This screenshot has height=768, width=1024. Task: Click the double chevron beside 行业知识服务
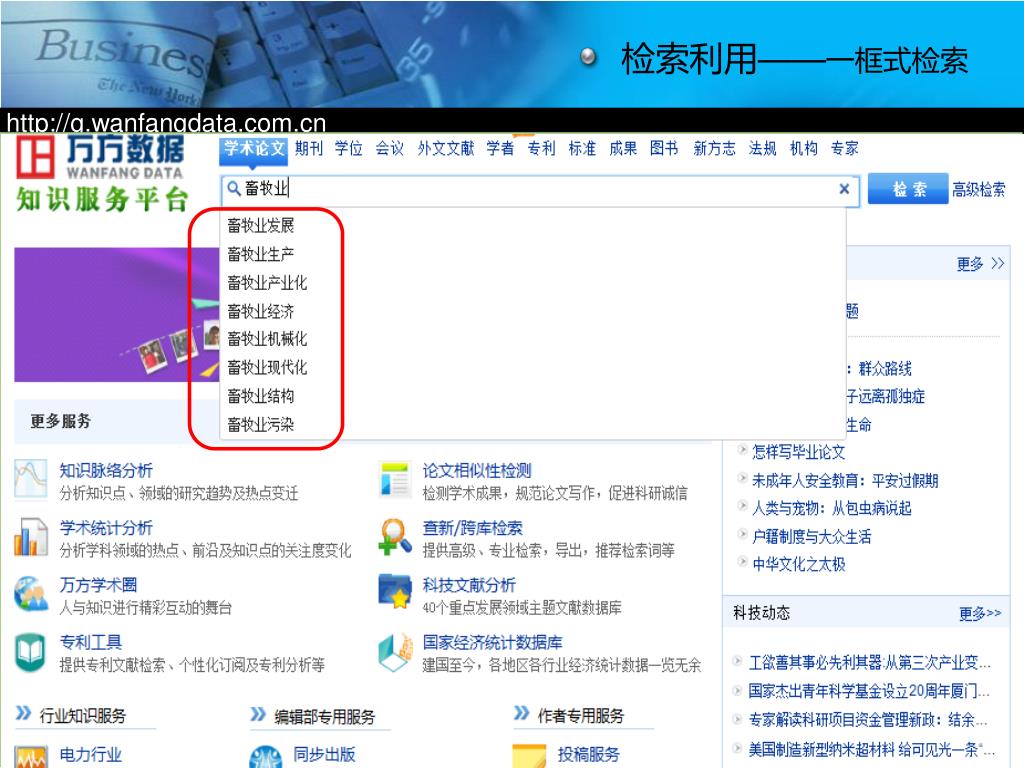click(x=23, y=712)
